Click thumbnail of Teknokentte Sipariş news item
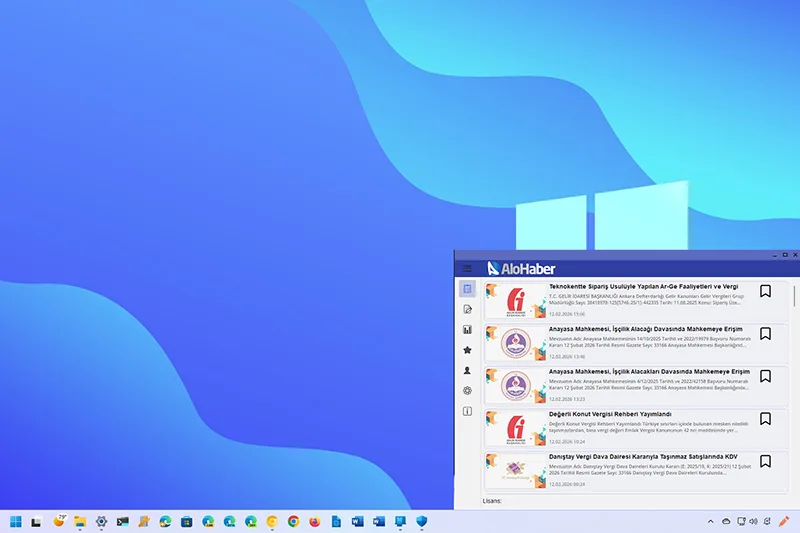This screenshot has width=800, height=533. [x=517, y=301]
